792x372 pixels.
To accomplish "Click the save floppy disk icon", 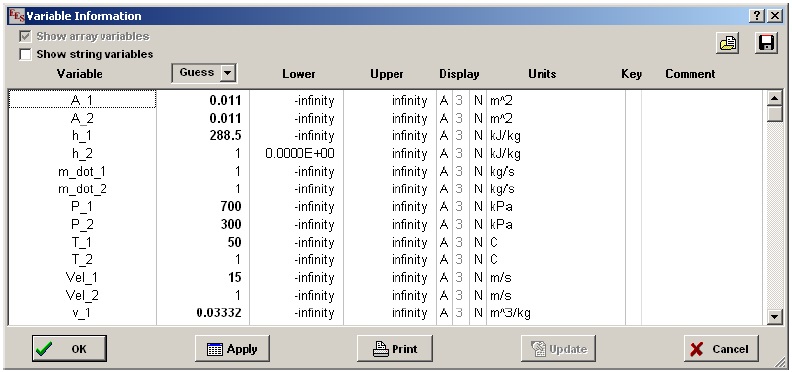I will pyautogui.click(x=766, y=43).
